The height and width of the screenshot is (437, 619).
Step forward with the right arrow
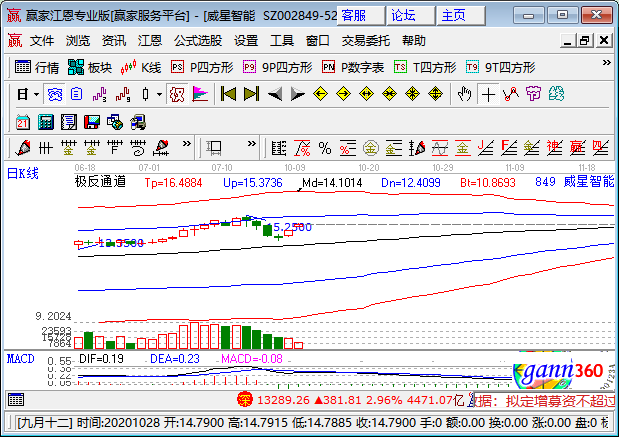(297, 94)
